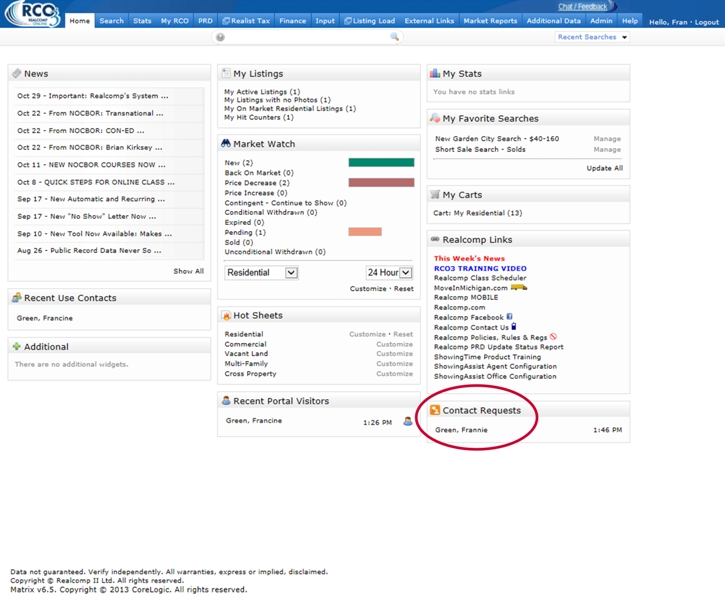Viewport: 725px width, 600px height.
Task: Click the My Listings widget icon
Action: pyautogui.click(x=226, y=73)
